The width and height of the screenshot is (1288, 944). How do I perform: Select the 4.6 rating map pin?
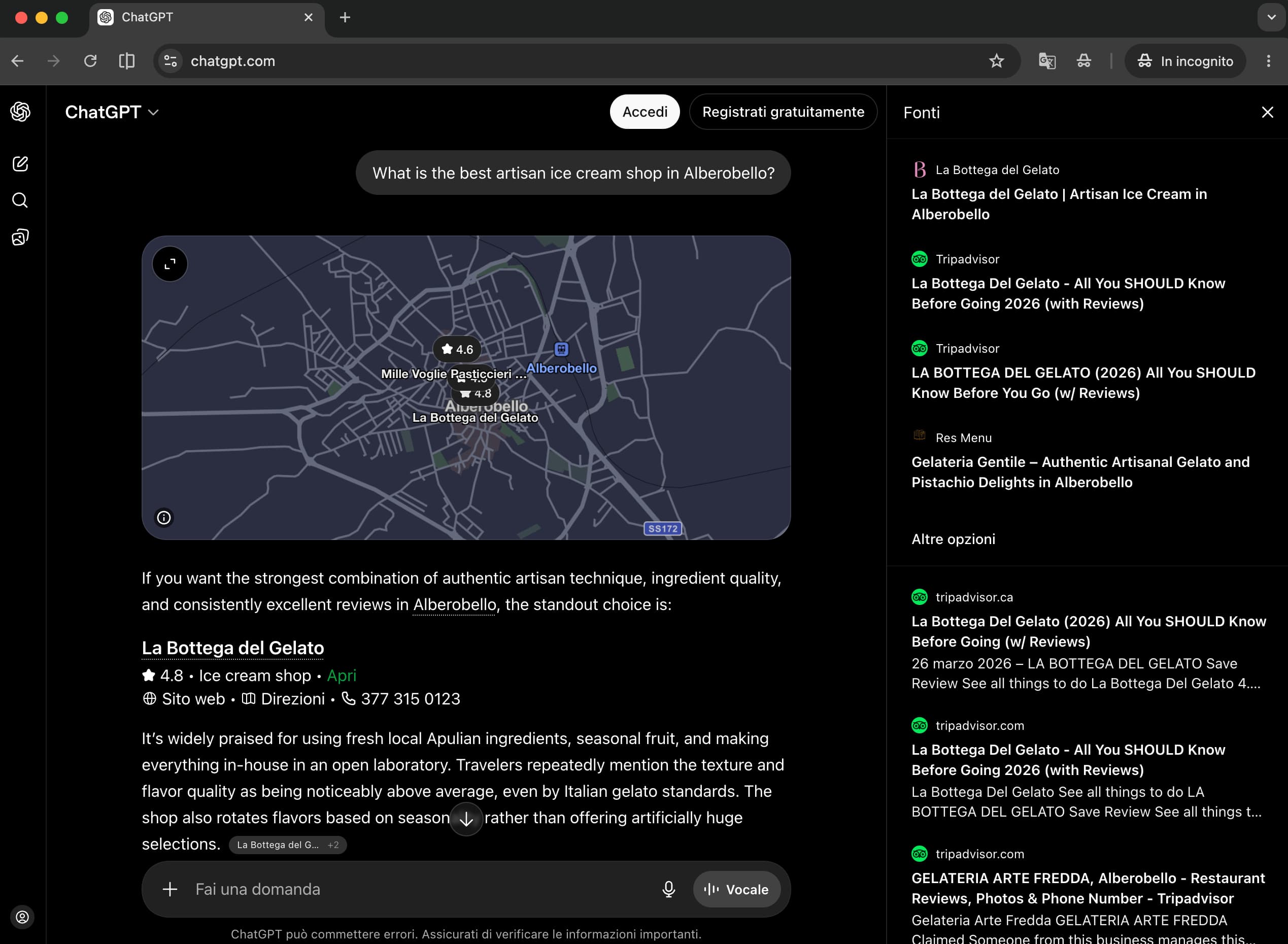pos(457,349)
